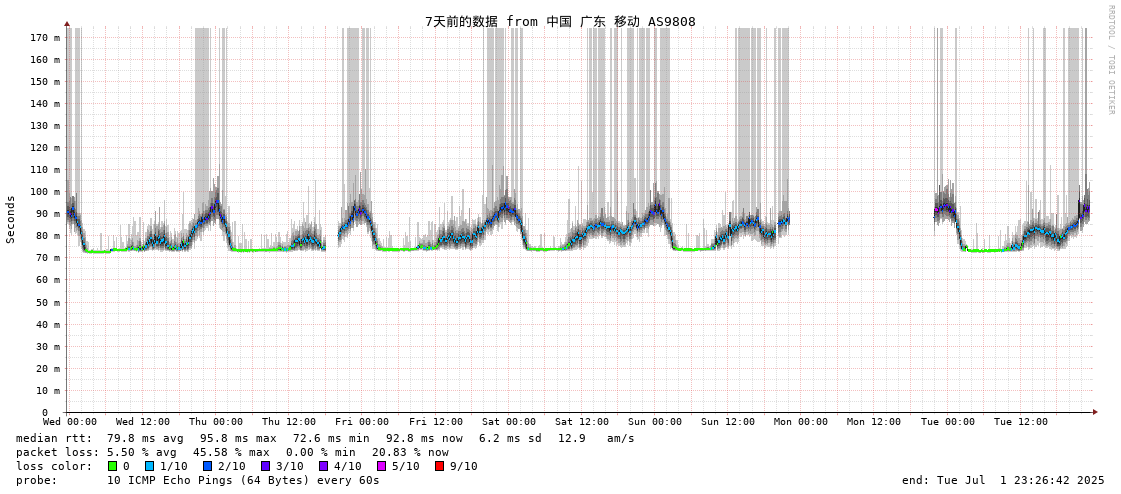
Task: Click the 'Fri 12:00' x-axis label
Action: tap(435, 422)
